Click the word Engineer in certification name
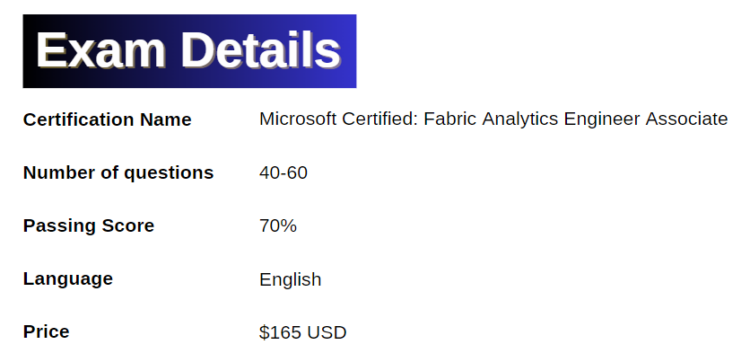This screenshot has width=750, height=362. pos(602,120)
